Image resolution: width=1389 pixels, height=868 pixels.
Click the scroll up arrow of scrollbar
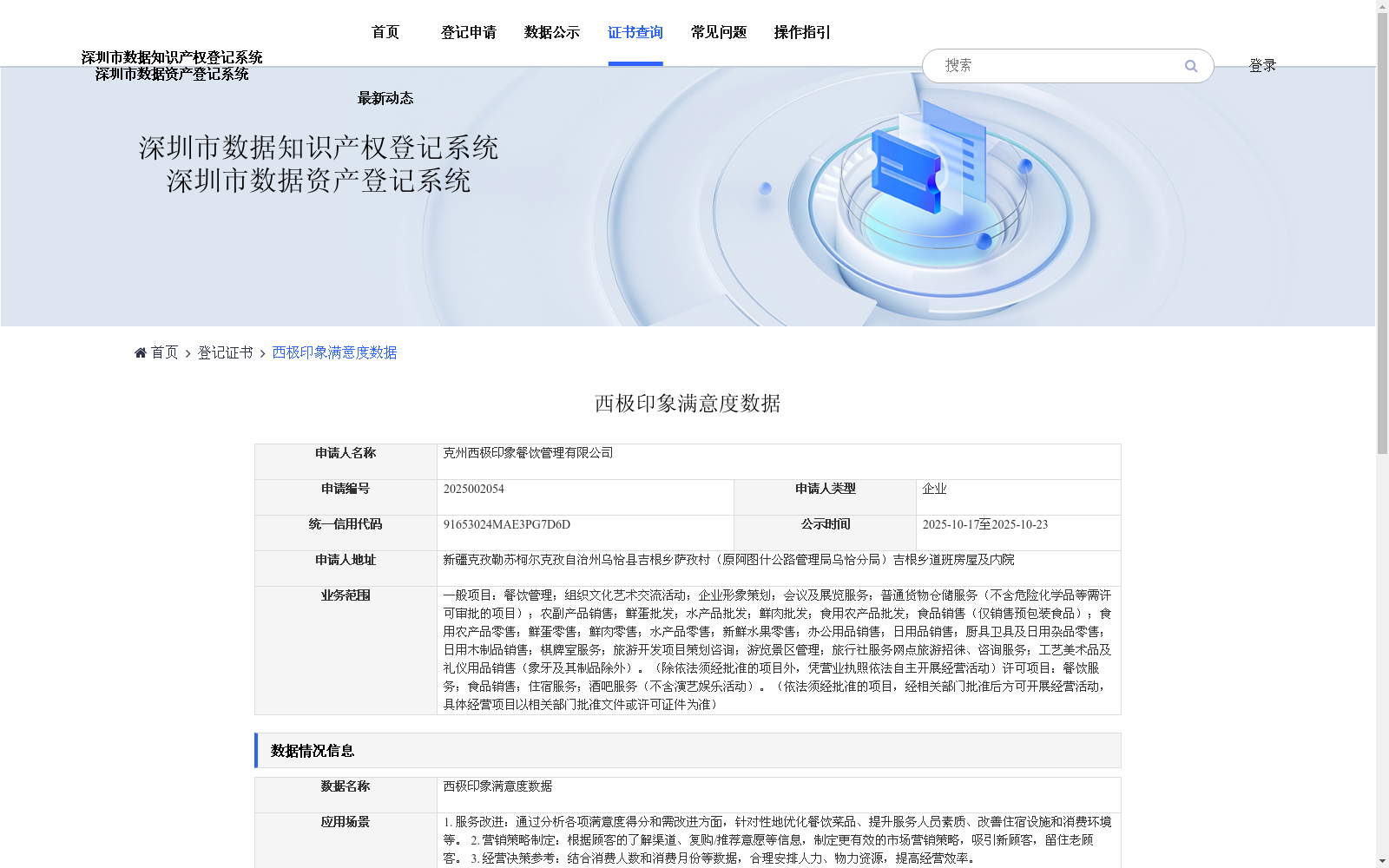[1382, 7]
